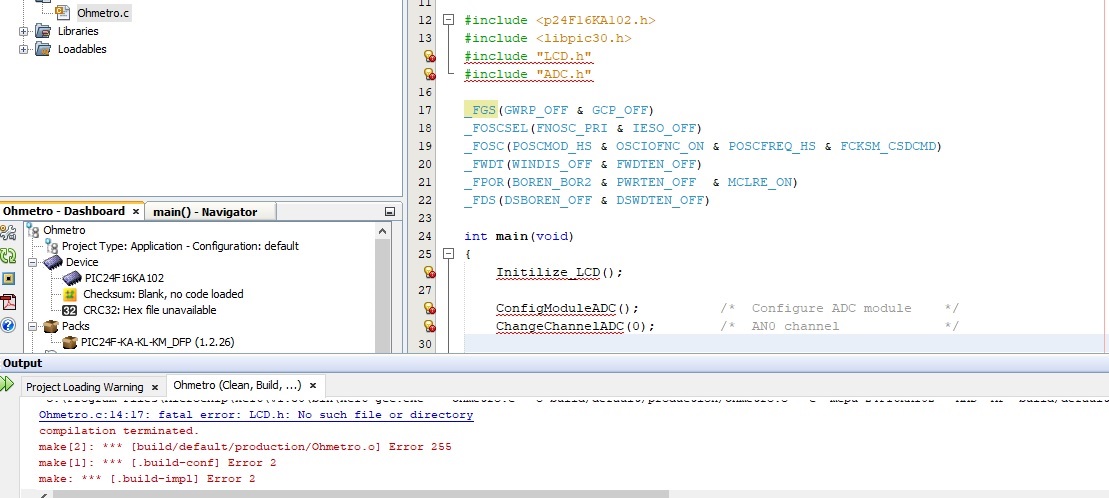Screen dimensions: 1109x498
Task: Close the Project Loading Warning tab
Action: [156, 387]
